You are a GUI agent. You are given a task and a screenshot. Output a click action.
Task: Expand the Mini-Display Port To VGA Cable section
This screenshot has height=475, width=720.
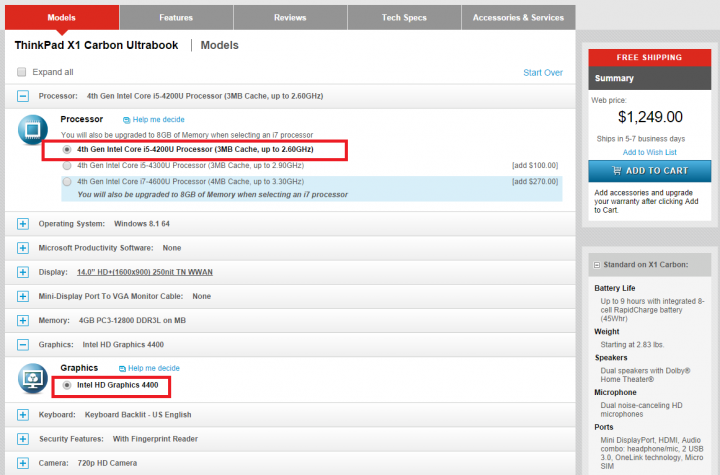coord(22,296)
